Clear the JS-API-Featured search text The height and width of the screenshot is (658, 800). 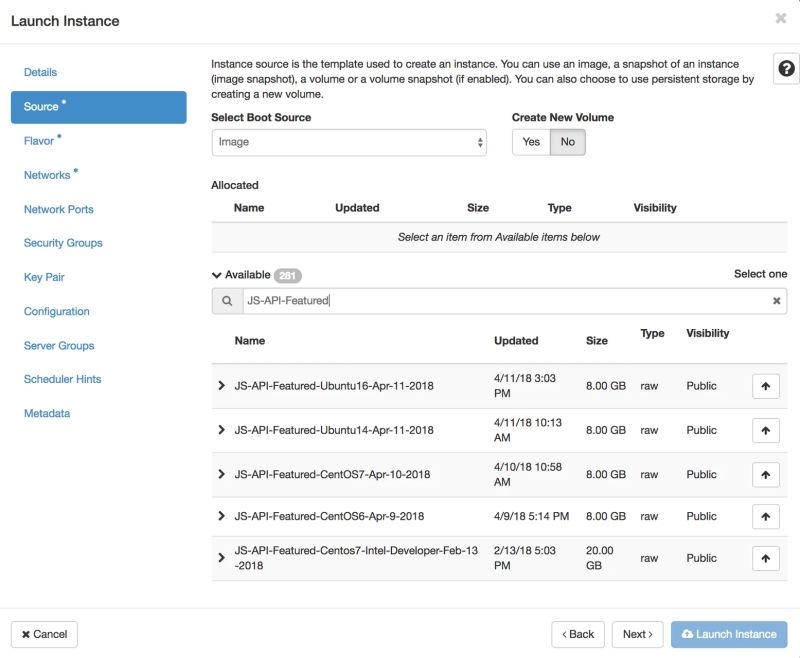777,300
